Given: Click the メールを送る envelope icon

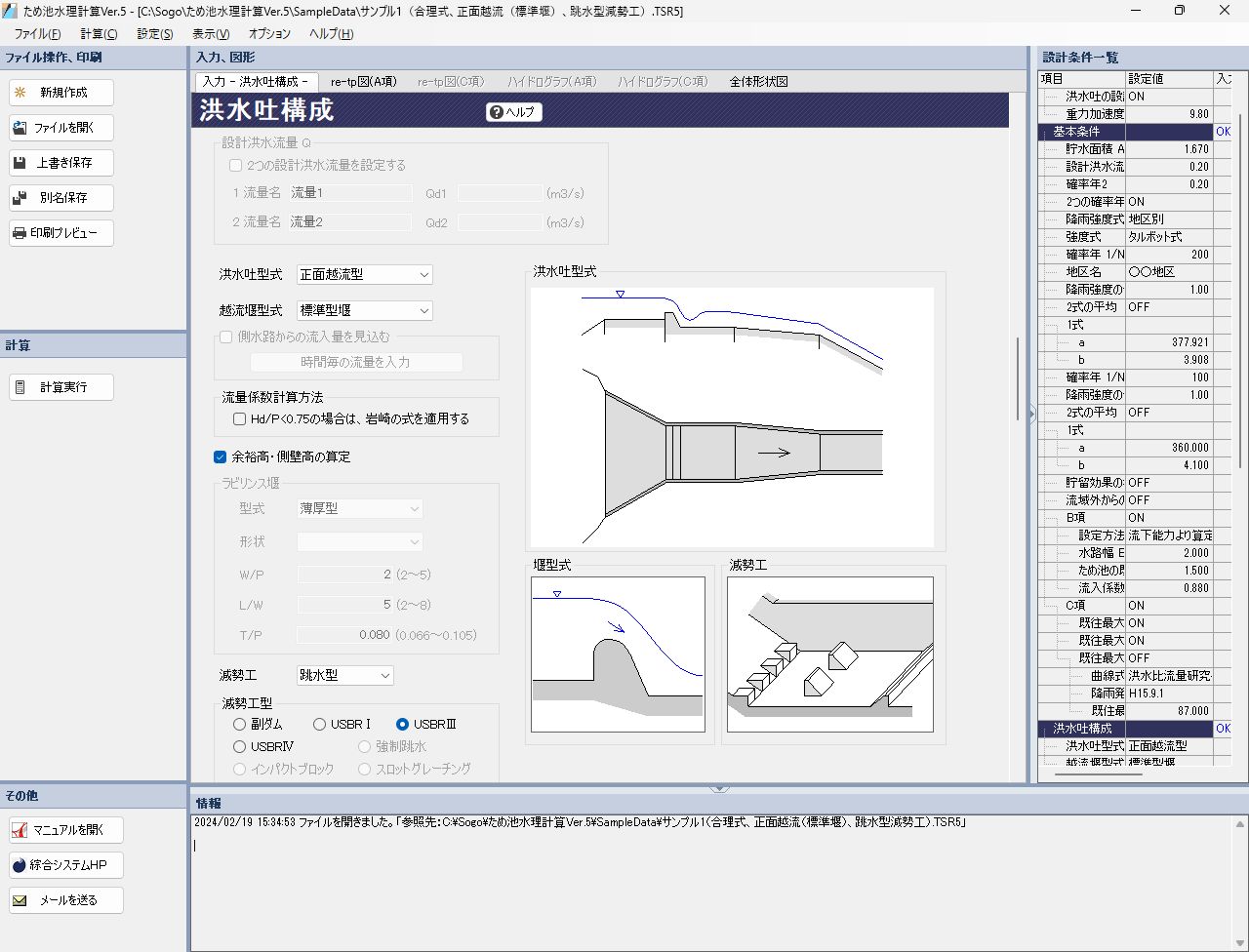Looking at the screenshot, I should tap(20, 900).
